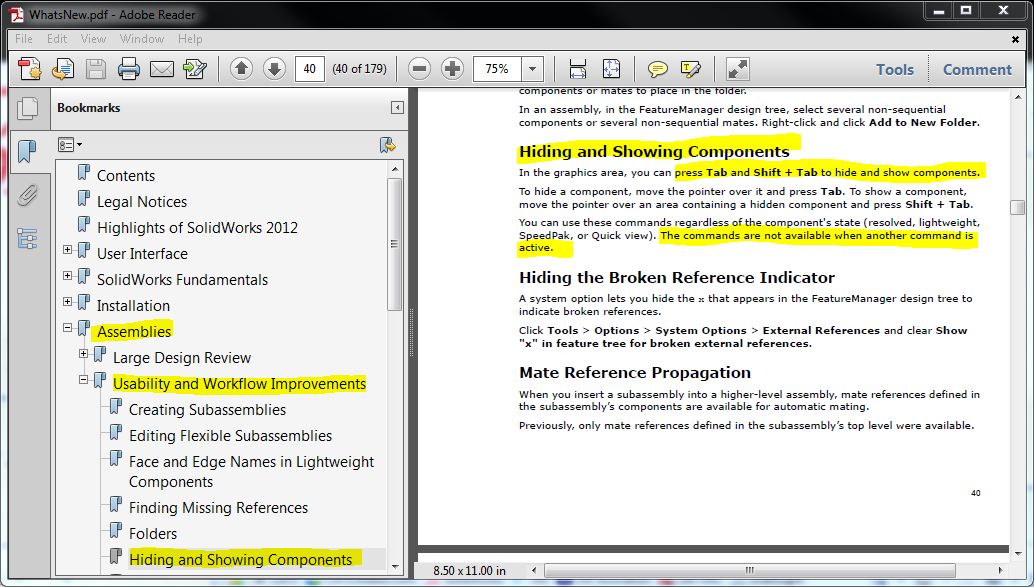Expand the Large Design Review bookmark
Screen dimensions: 1034x587
point(84,354)
